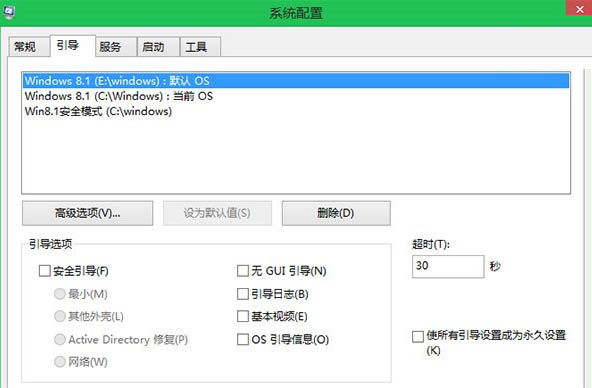Go to the 启动 tab
Viewport: 592px width, 388px height.
158,47
